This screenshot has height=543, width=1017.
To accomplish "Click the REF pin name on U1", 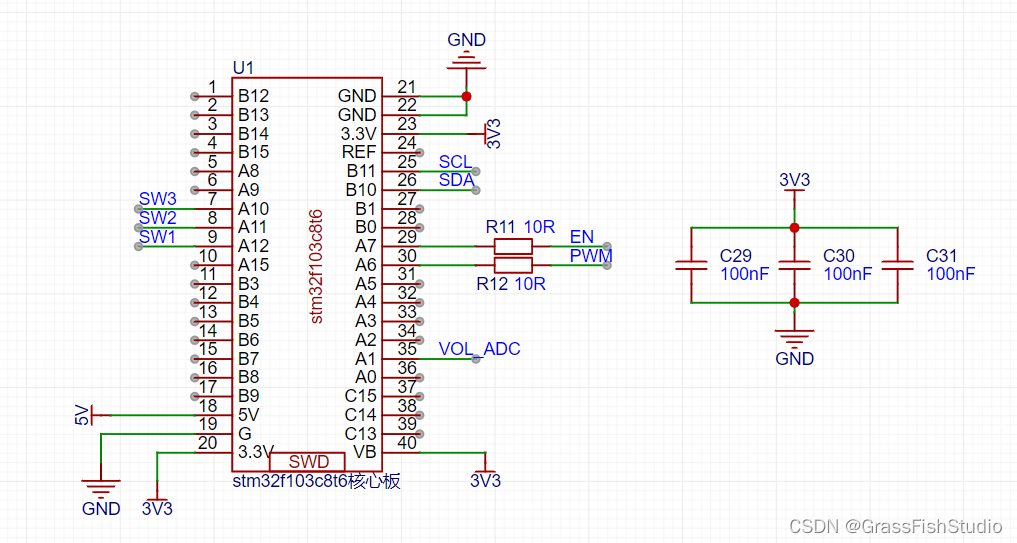I will pyautogui.click(x=359, y=152).
